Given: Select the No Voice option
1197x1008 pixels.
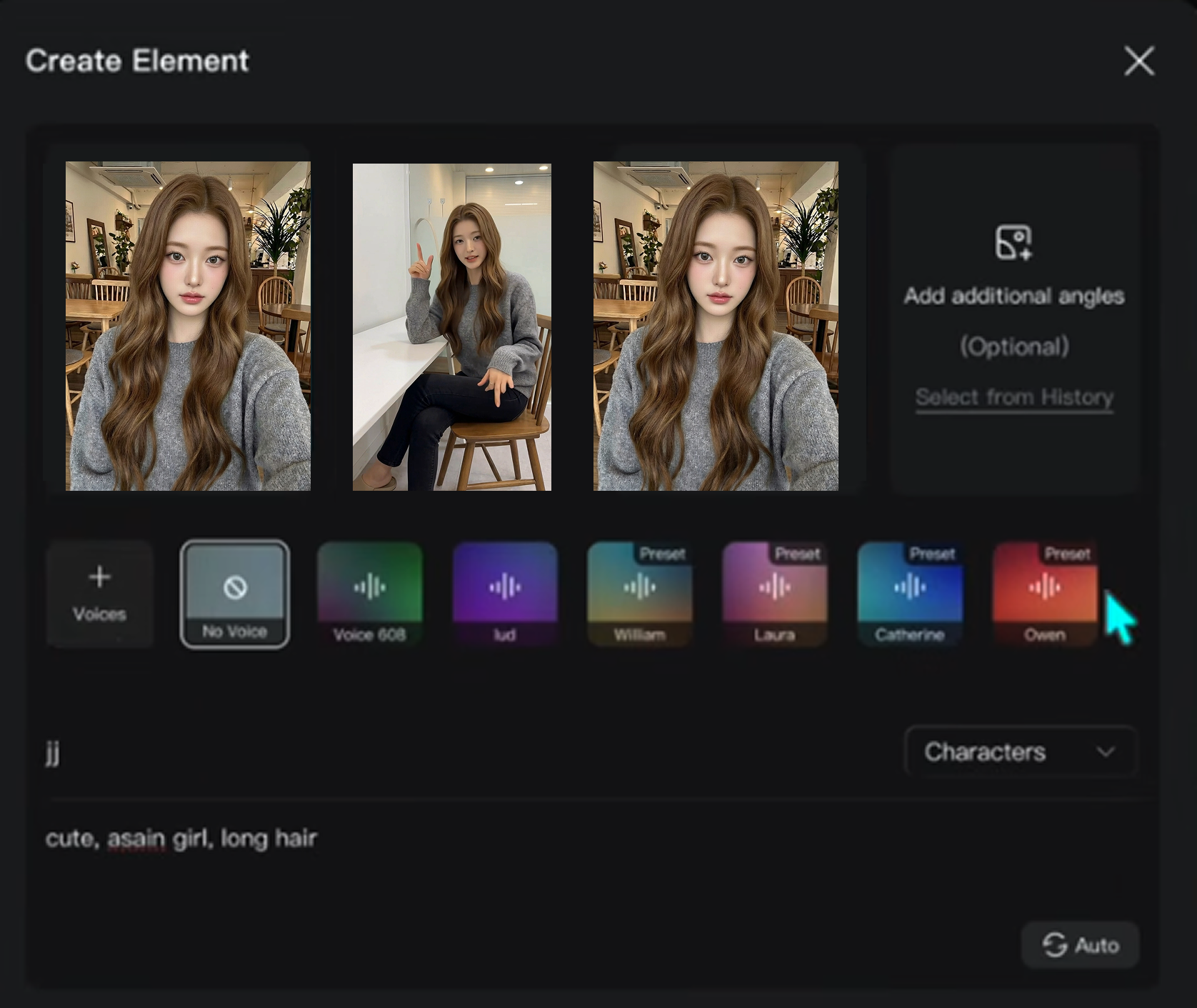Looking at the screenshot, I should point(235,594).
